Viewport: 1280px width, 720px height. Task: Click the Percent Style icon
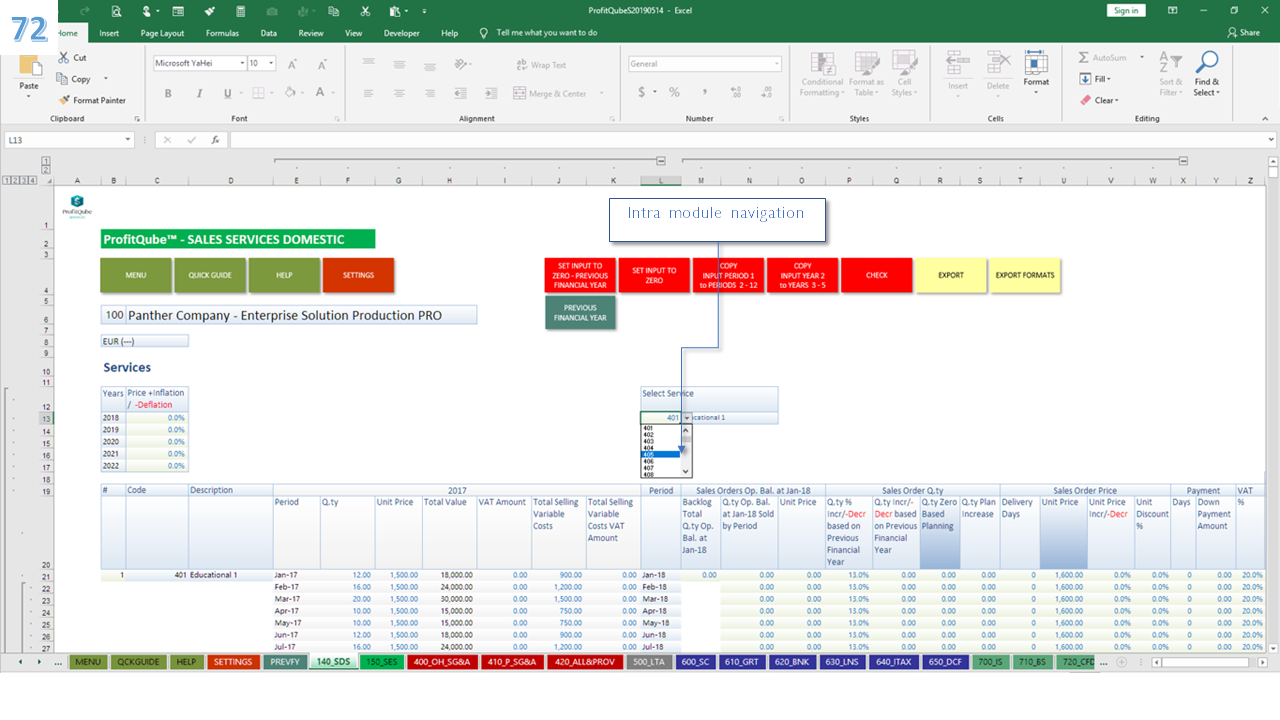[674, 92]
